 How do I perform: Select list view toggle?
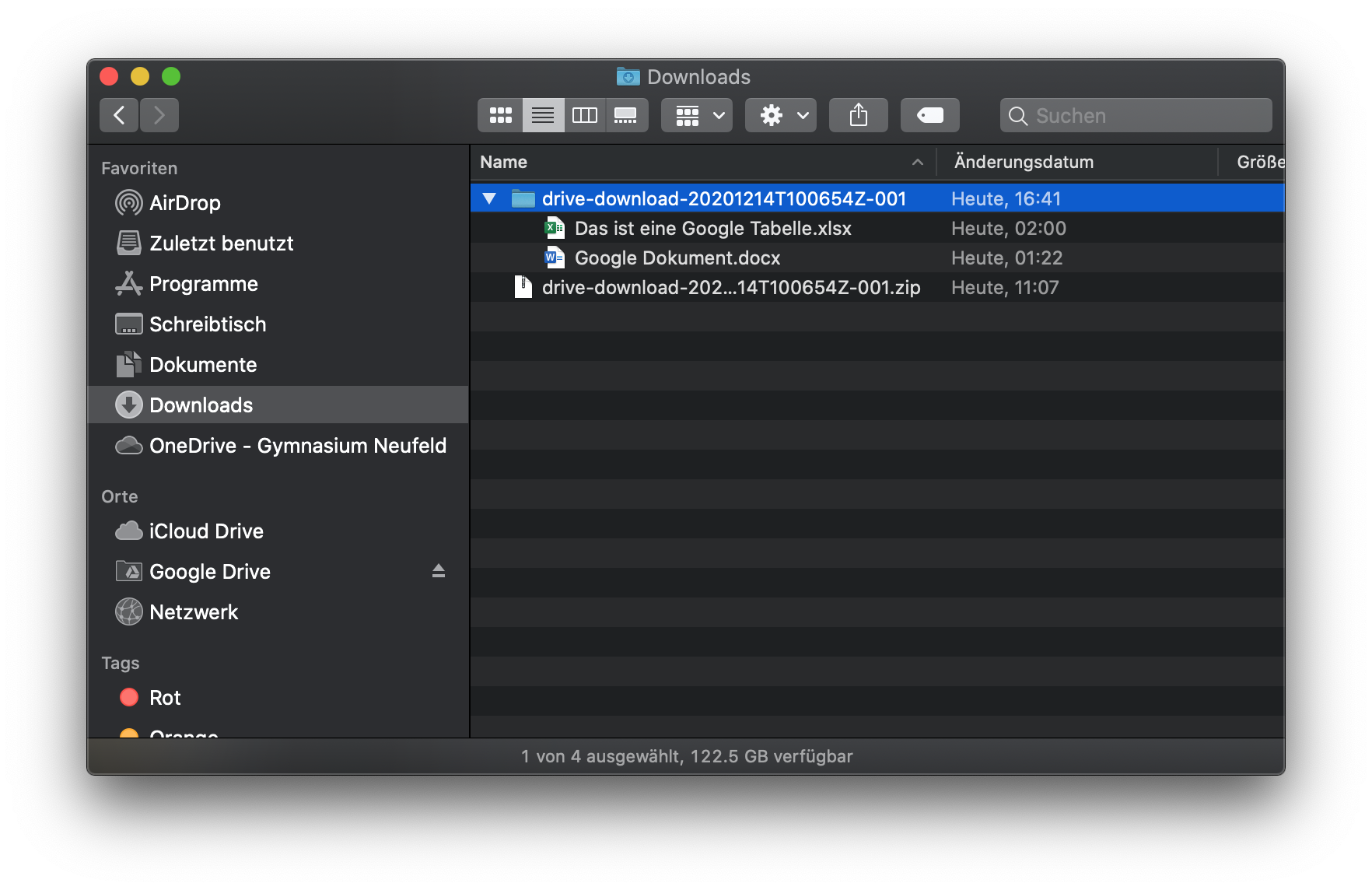(x=543, y=115)
